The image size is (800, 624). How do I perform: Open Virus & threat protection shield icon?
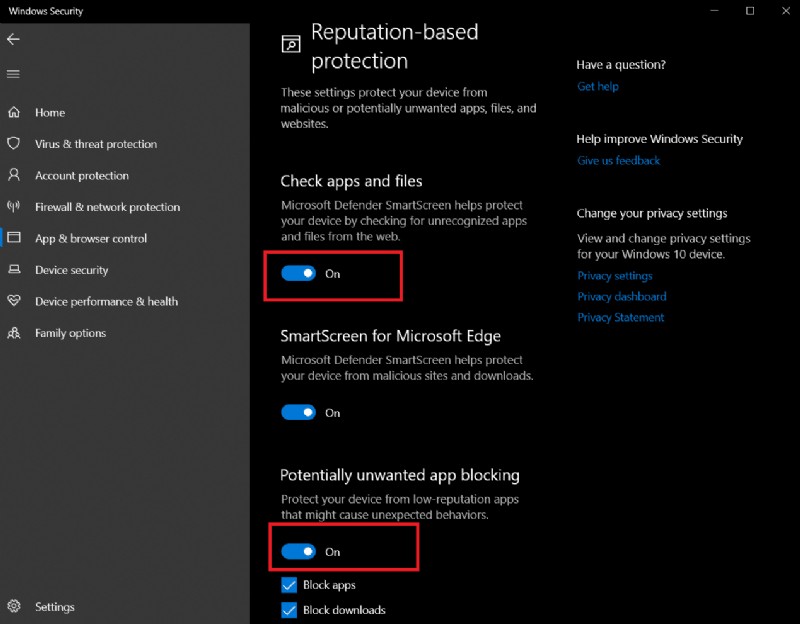click(14, 144)
